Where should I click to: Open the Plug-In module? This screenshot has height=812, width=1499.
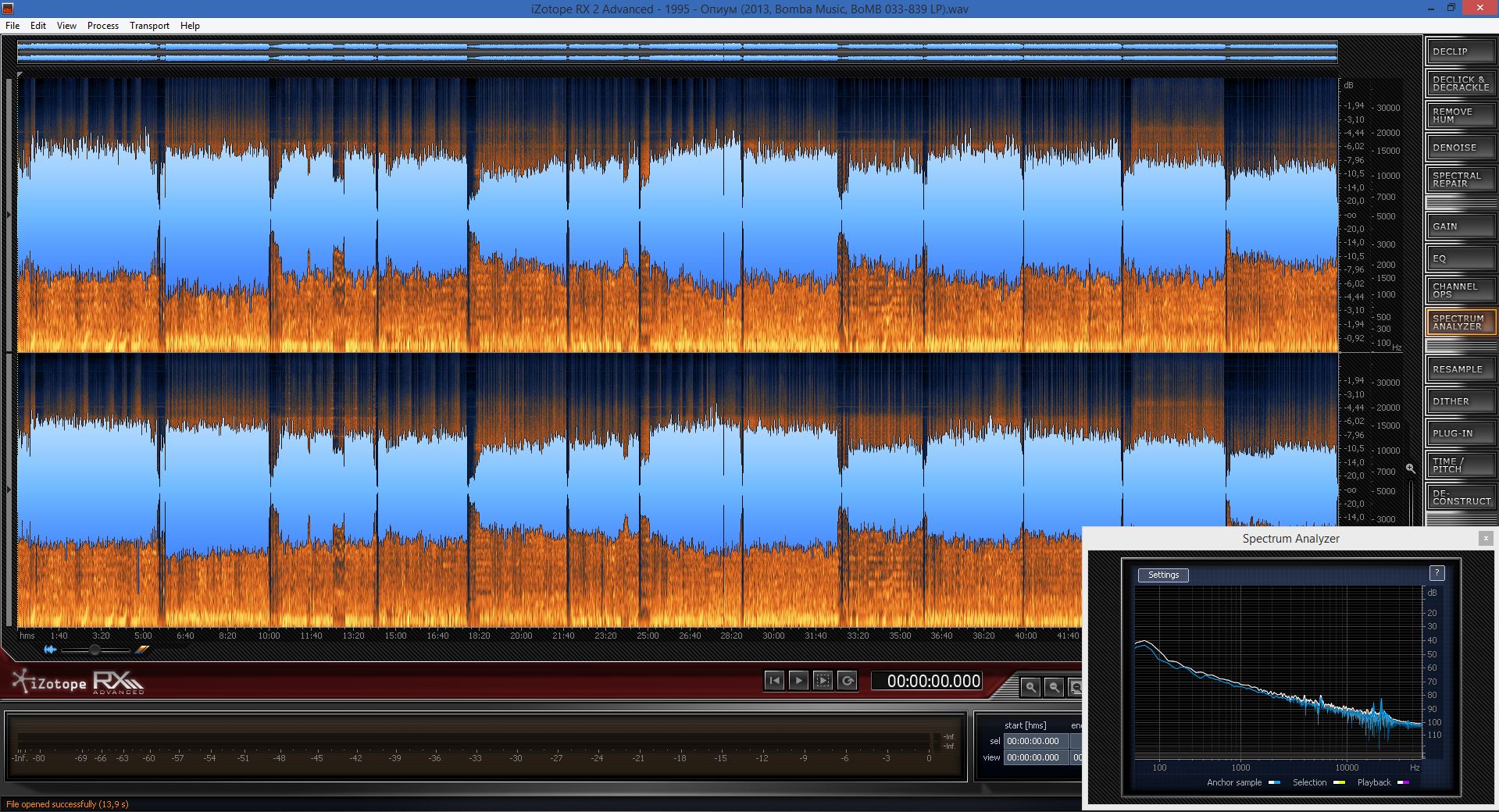[x=1460, y=433]
